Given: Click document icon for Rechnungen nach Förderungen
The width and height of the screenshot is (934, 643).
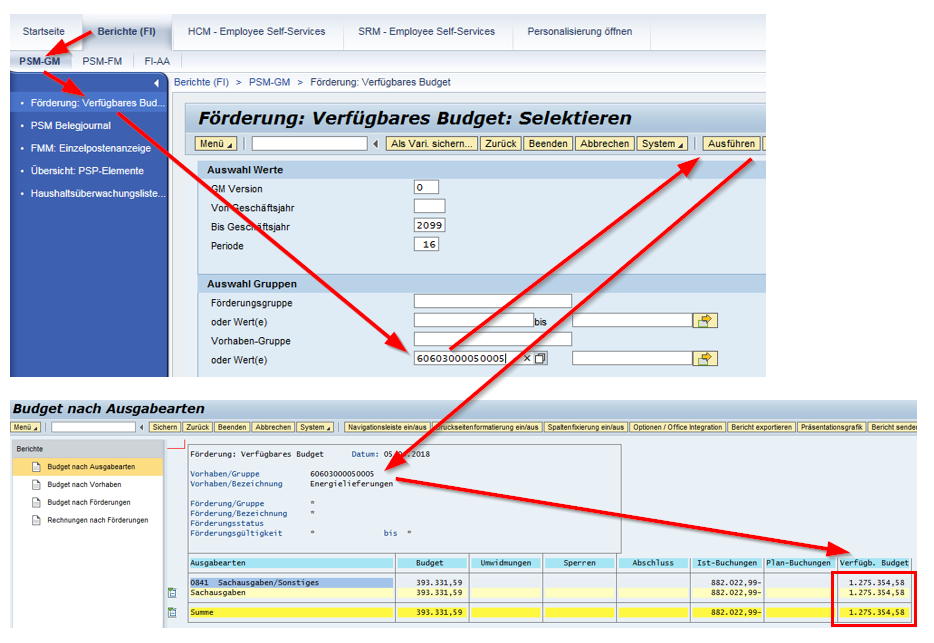Looking at the screenshot, I should tap(36, 520).
